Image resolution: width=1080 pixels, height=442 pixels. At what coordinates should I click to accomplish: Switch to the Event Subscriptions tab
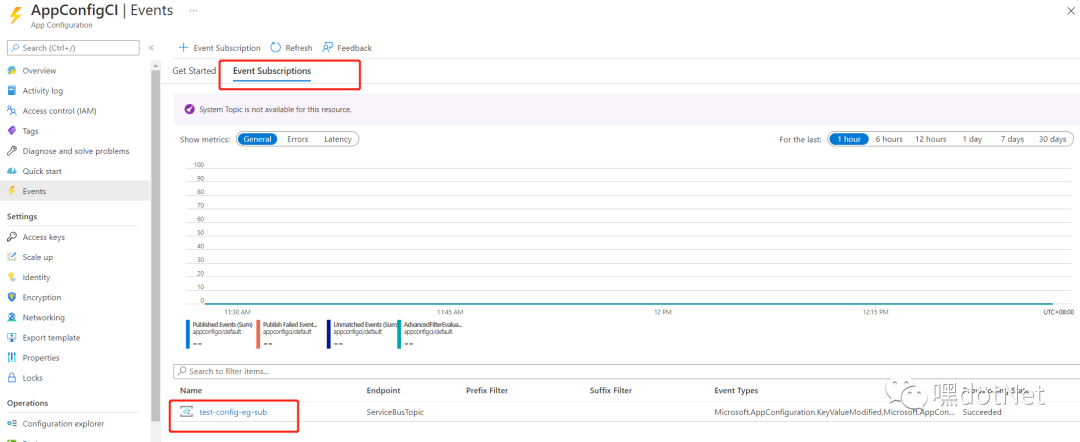pos(271,71)
